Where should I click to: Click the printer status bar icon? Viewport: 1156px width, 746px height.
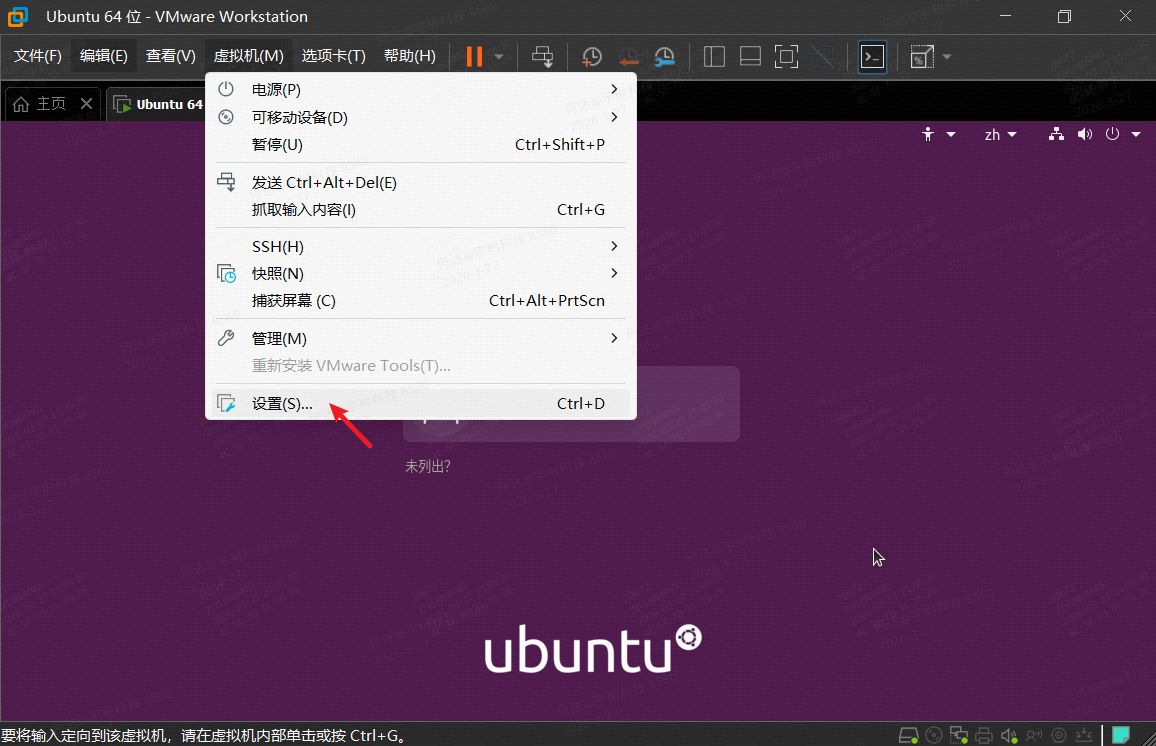pos(983,735)
